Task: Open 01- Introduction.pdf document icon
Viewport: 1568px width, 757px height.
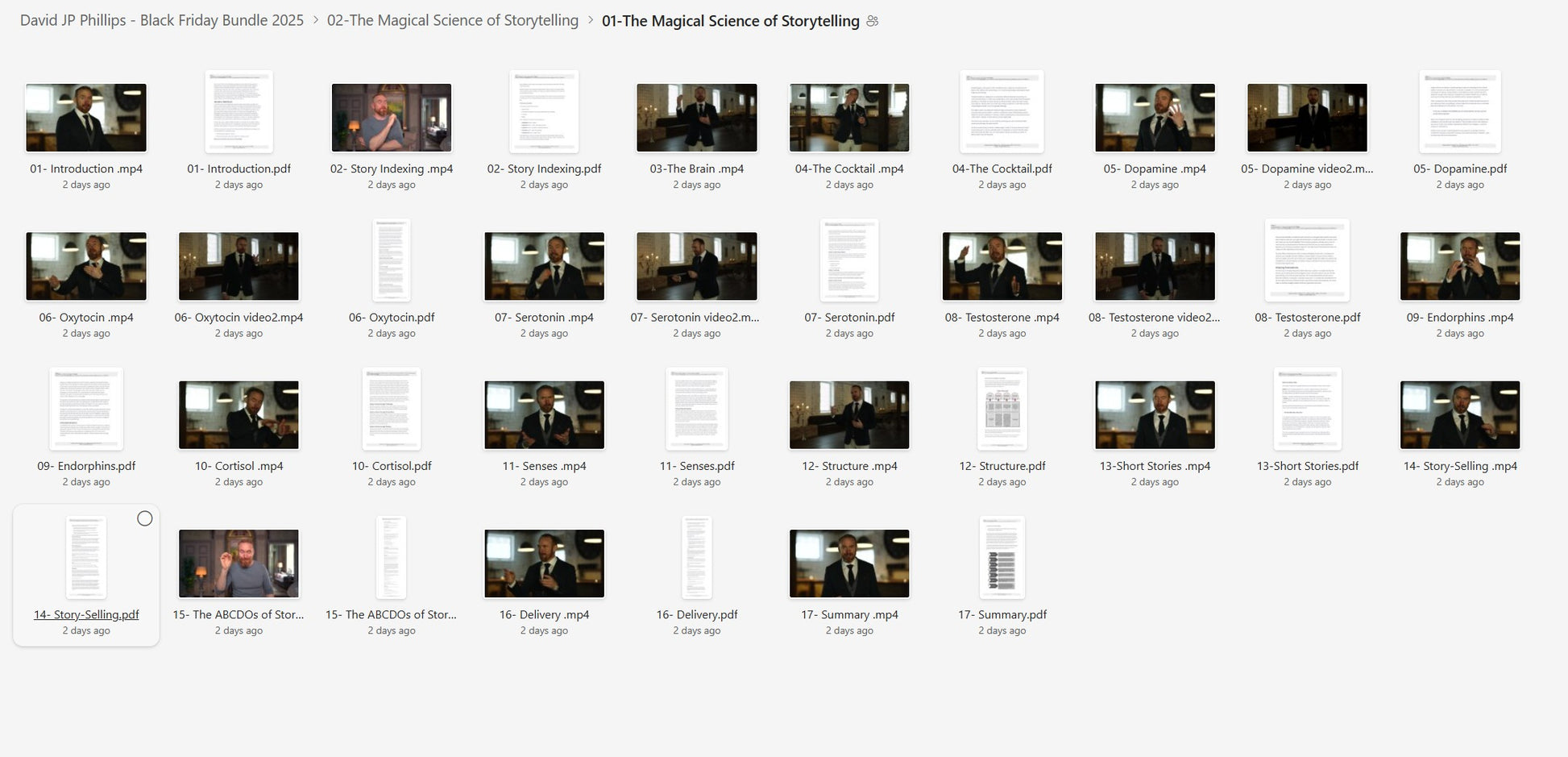Action: pos(239,112)
